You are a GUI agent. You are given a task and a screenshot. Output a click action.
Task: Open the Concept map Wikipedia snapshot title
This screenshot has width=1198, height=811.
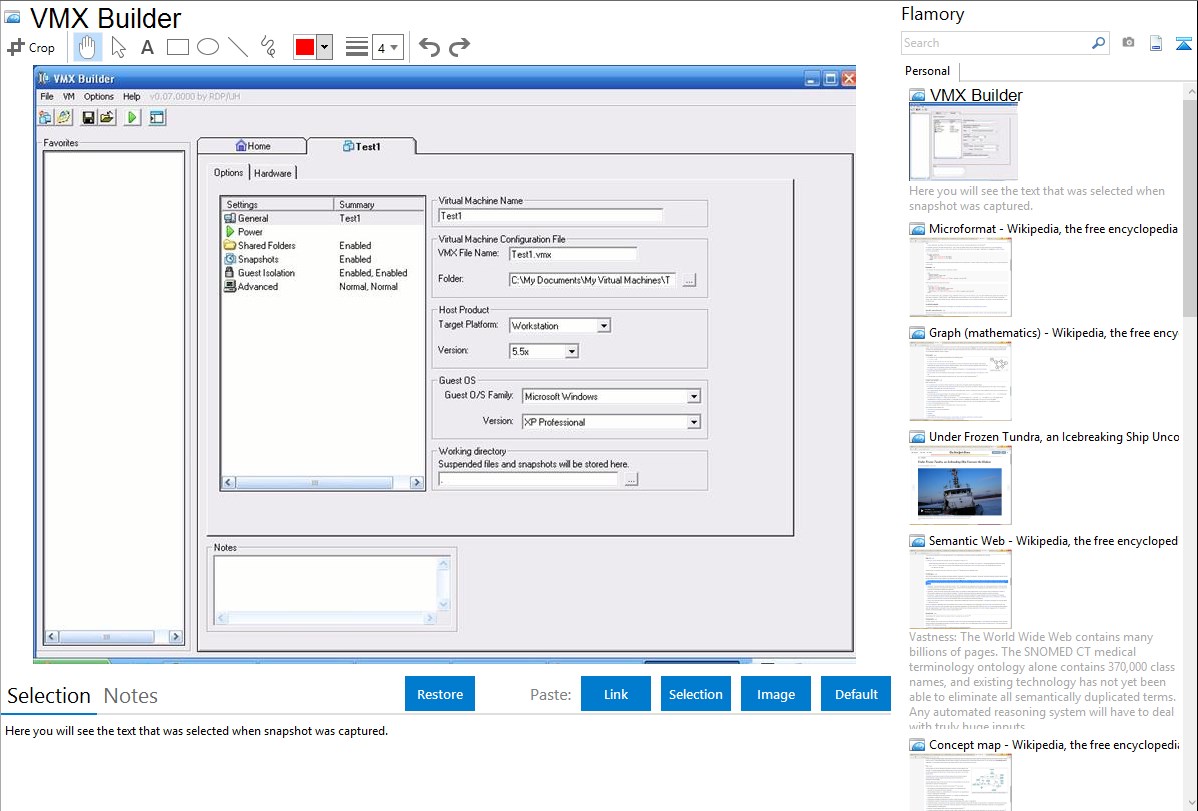[1053, 745]
